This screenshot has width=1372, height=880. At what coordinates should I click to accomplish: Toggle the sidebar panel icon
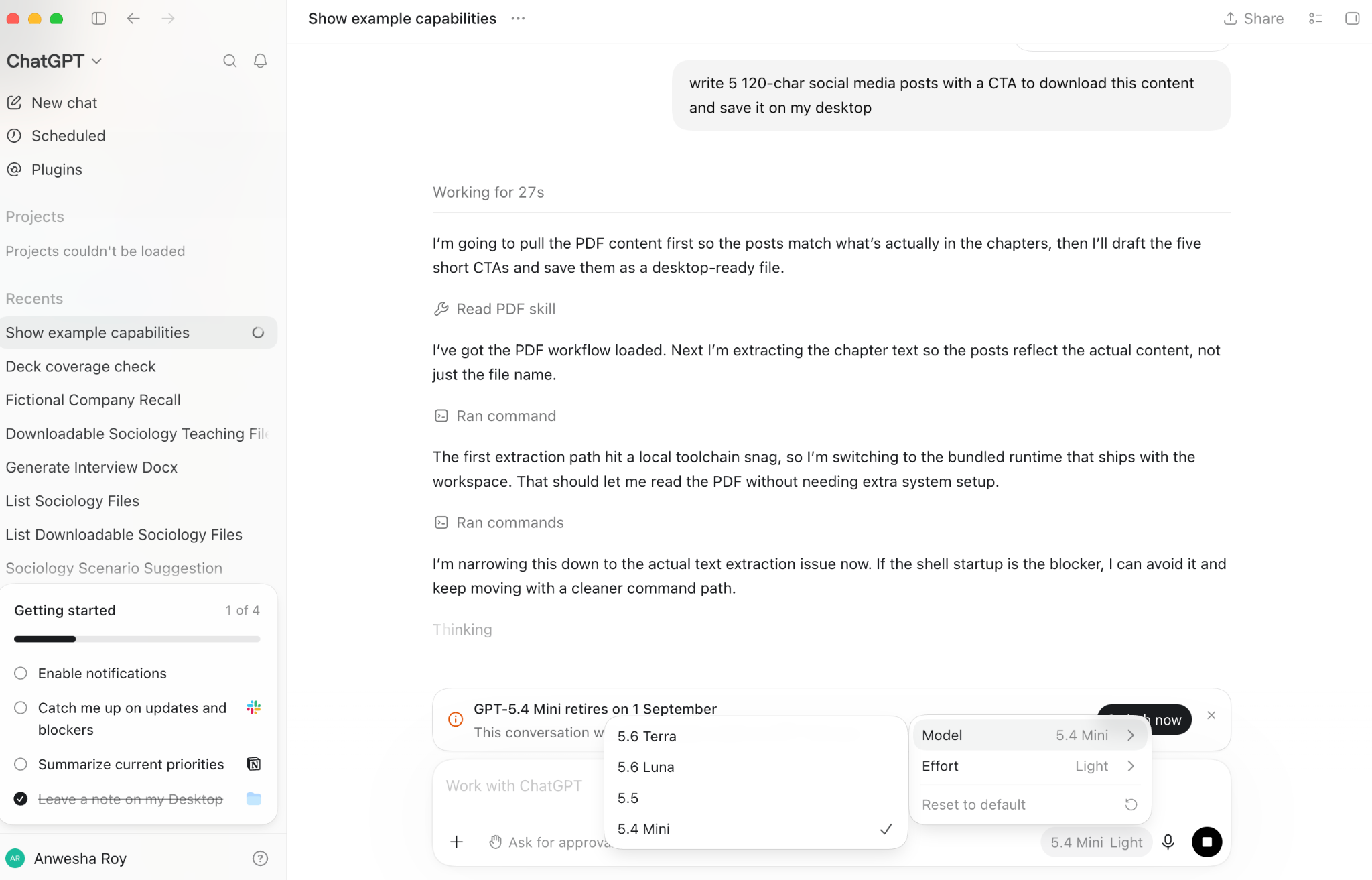[x=98, y=18]
